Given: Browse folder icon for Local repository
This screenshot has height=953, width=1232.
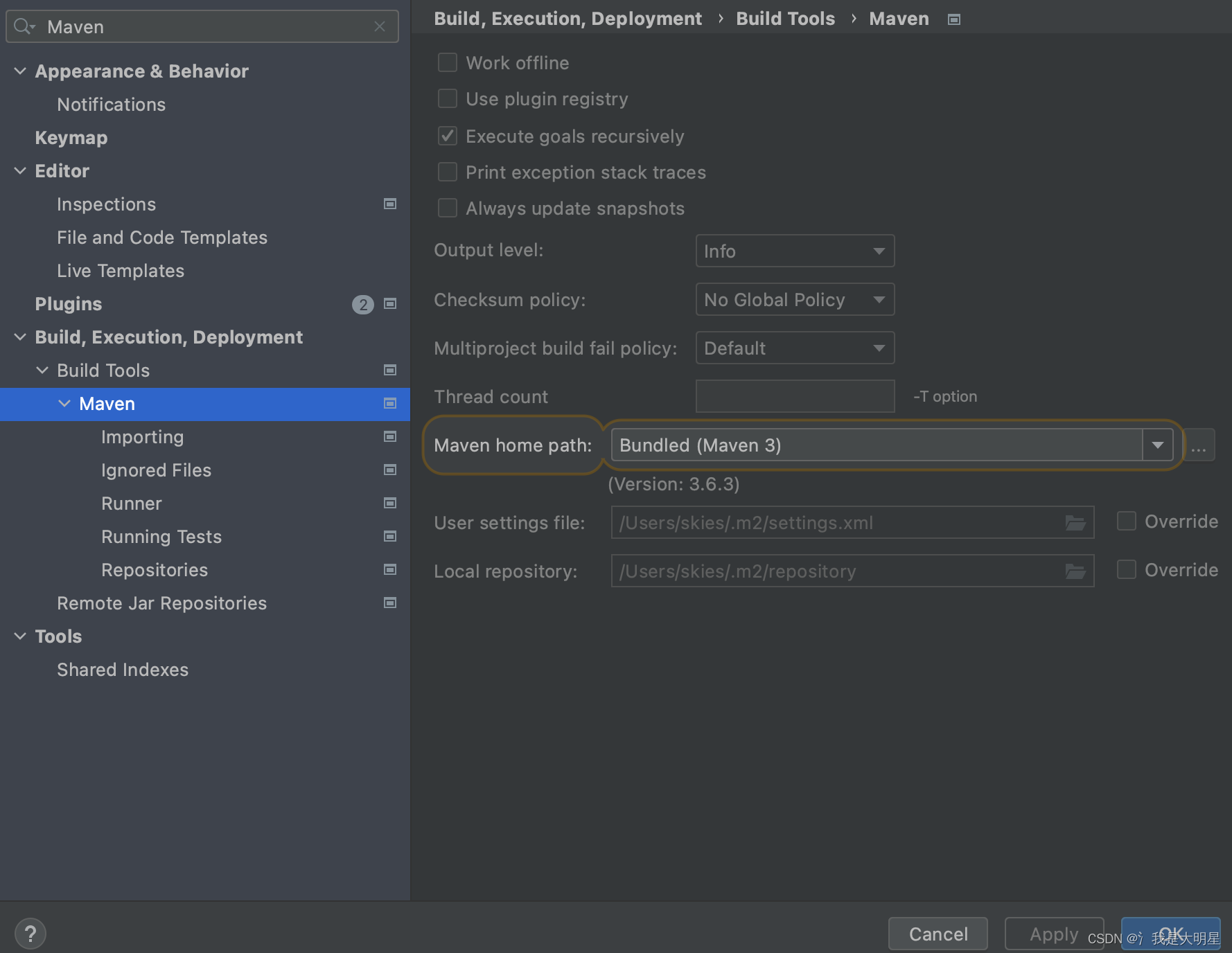Looking at the screenshot, I should pyautogui.click(x=1075, y=571).
